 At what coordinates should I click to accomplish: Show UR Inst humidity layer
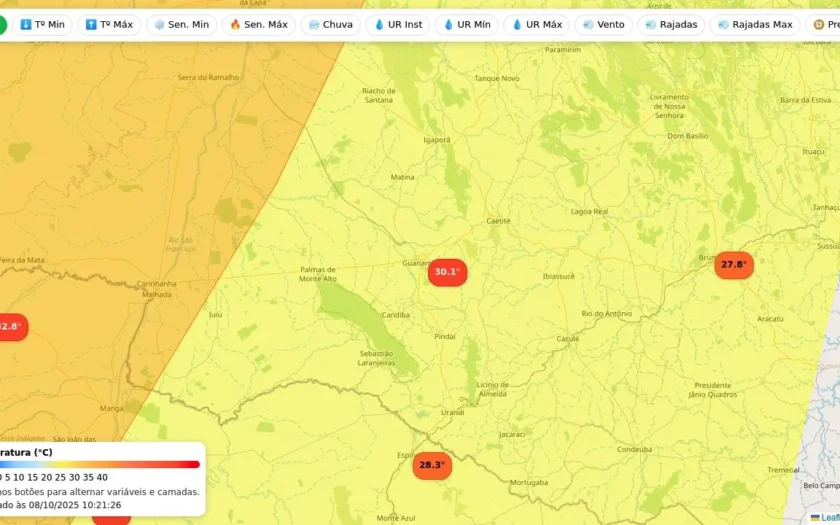tap(398, 25)
